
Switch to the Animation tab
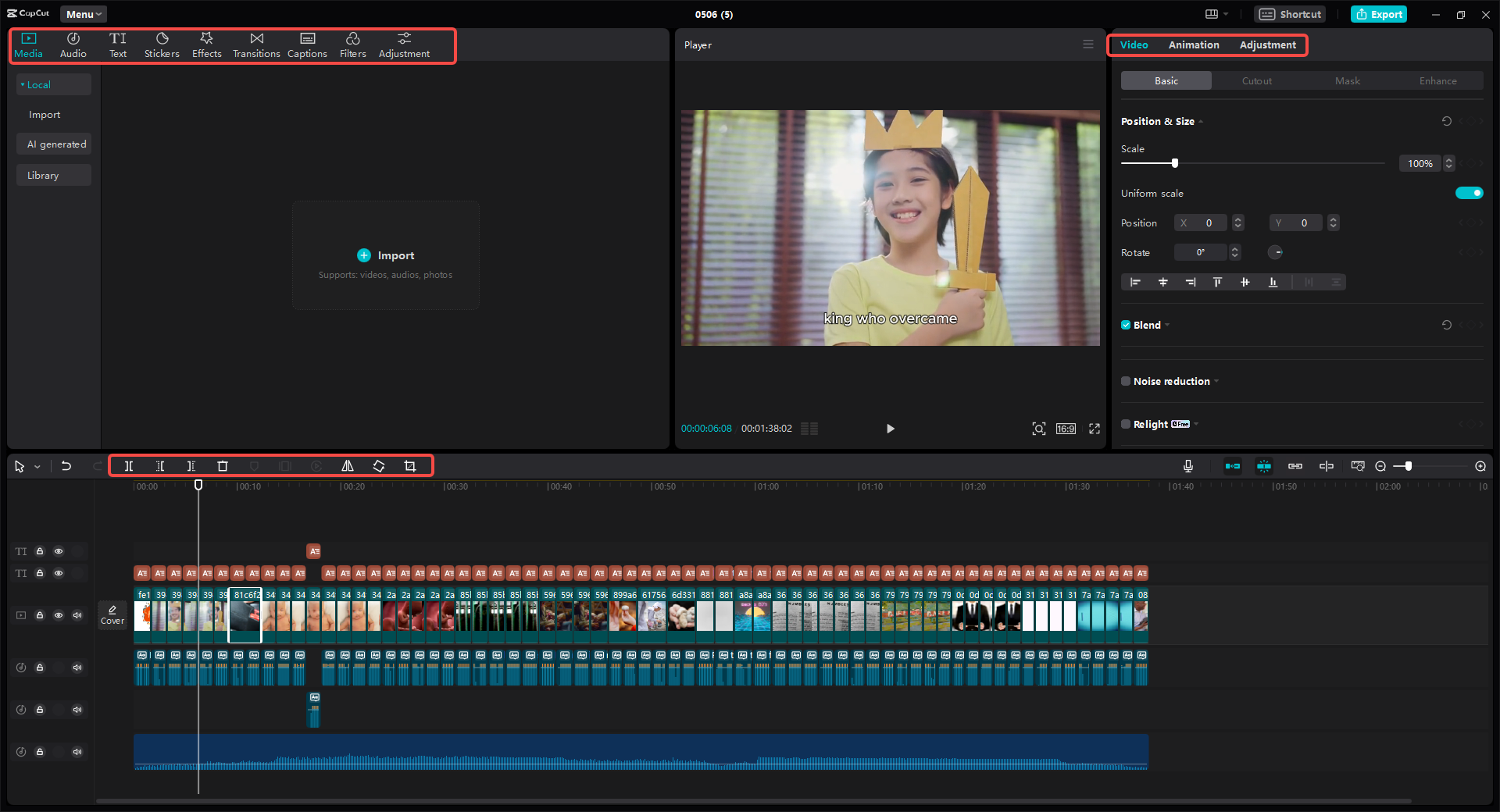click(1193, 45)
